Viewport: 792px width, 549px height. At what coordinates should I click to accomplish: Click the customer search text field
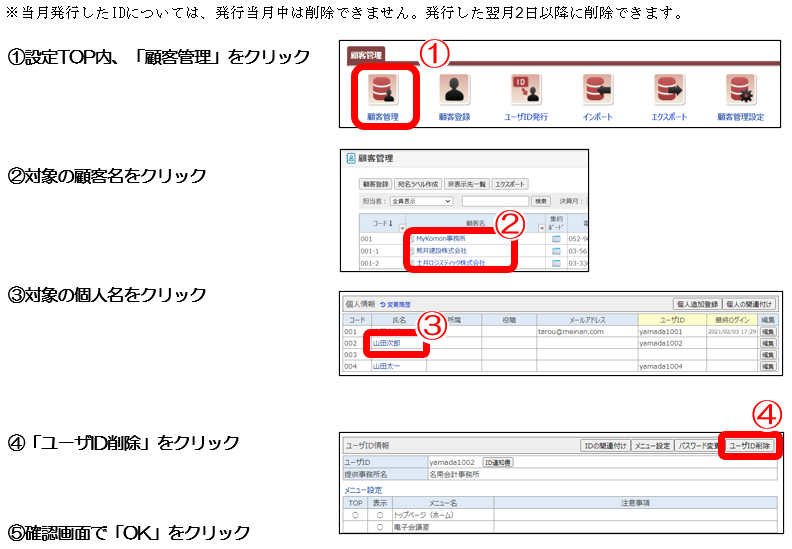coord(494,201)
